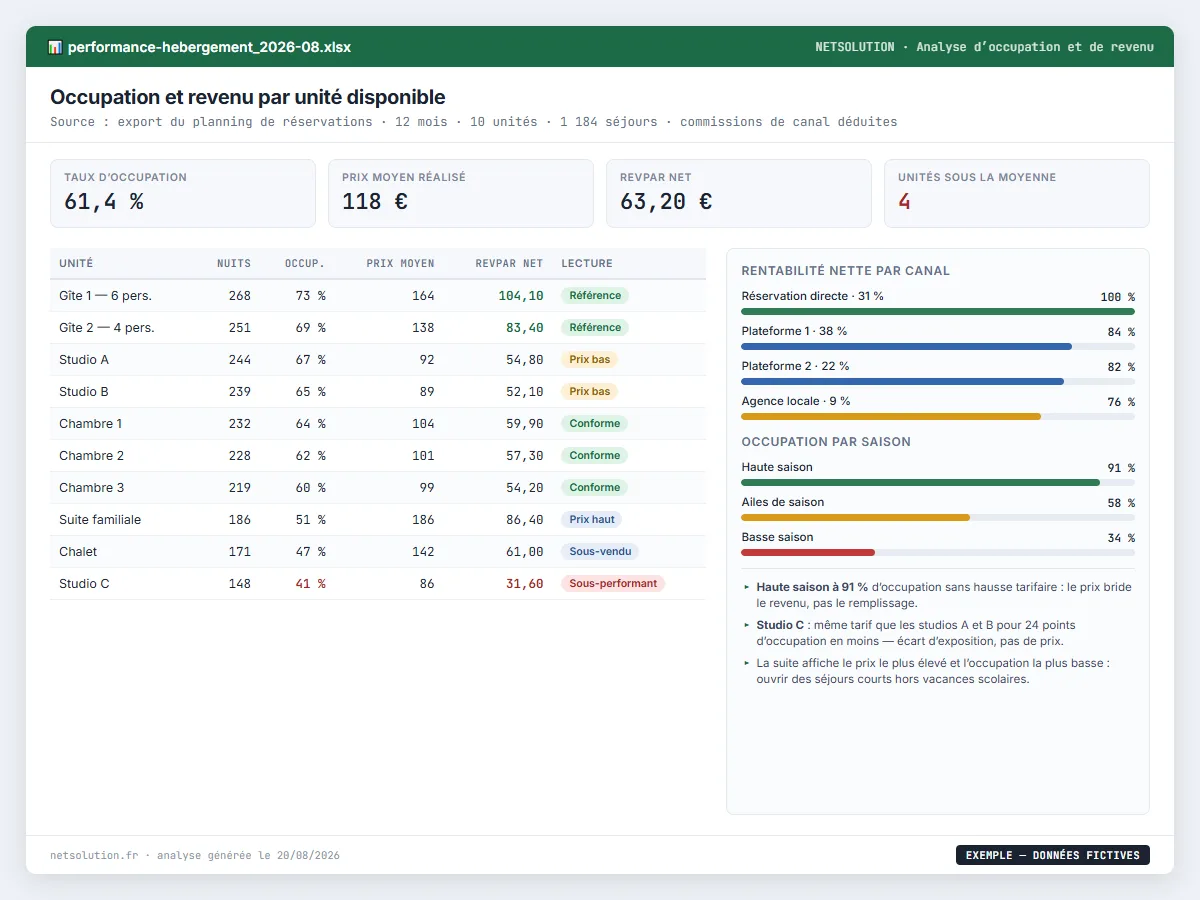Click the Haute saison 91 % value
This screenshot has width=1200, height=900.
pyautogui.click(x=1121, y=468)
